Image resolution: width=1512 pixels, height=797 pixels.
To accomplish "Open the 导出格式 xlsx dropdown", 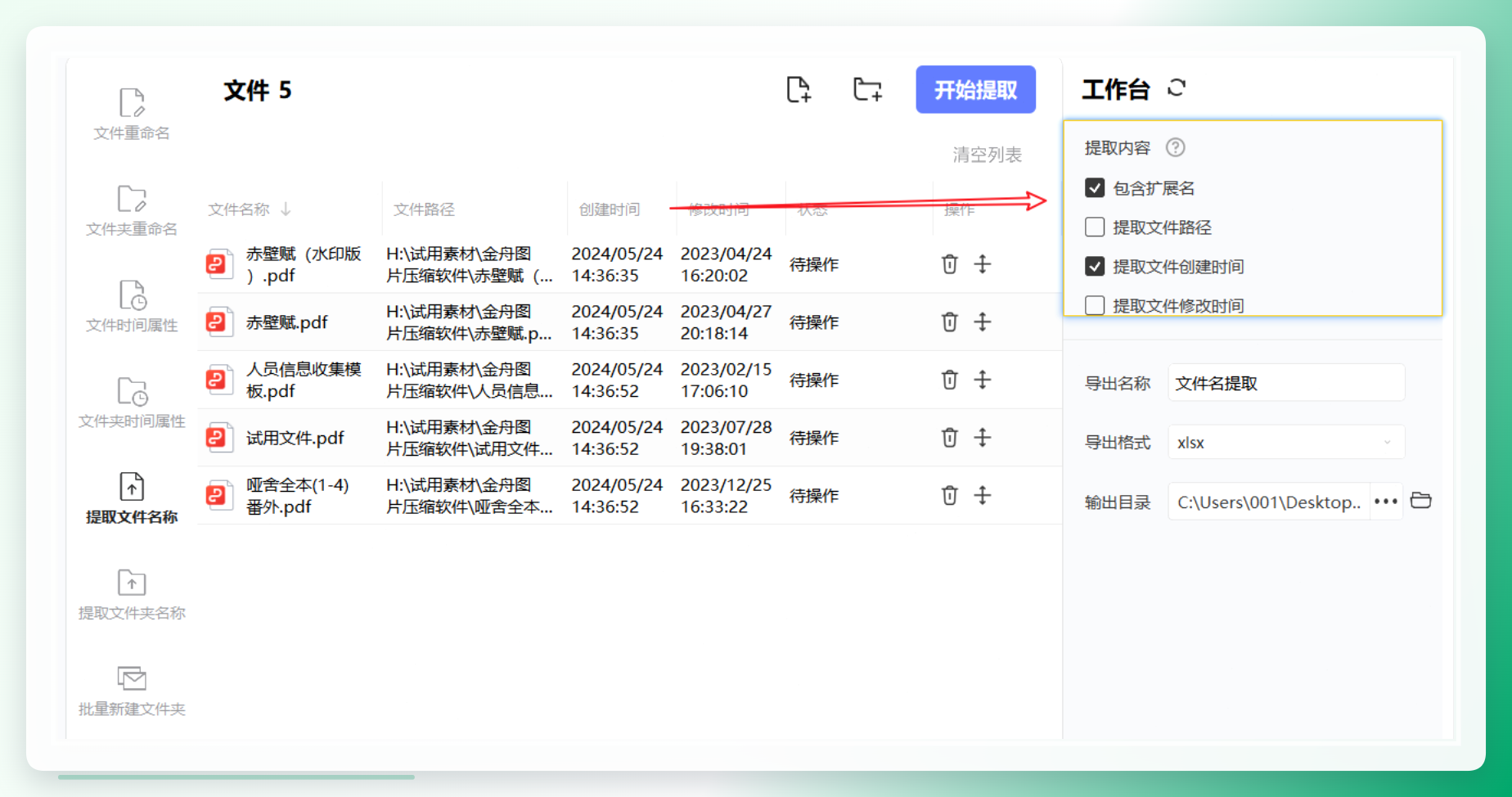I will click(1285, 443).
